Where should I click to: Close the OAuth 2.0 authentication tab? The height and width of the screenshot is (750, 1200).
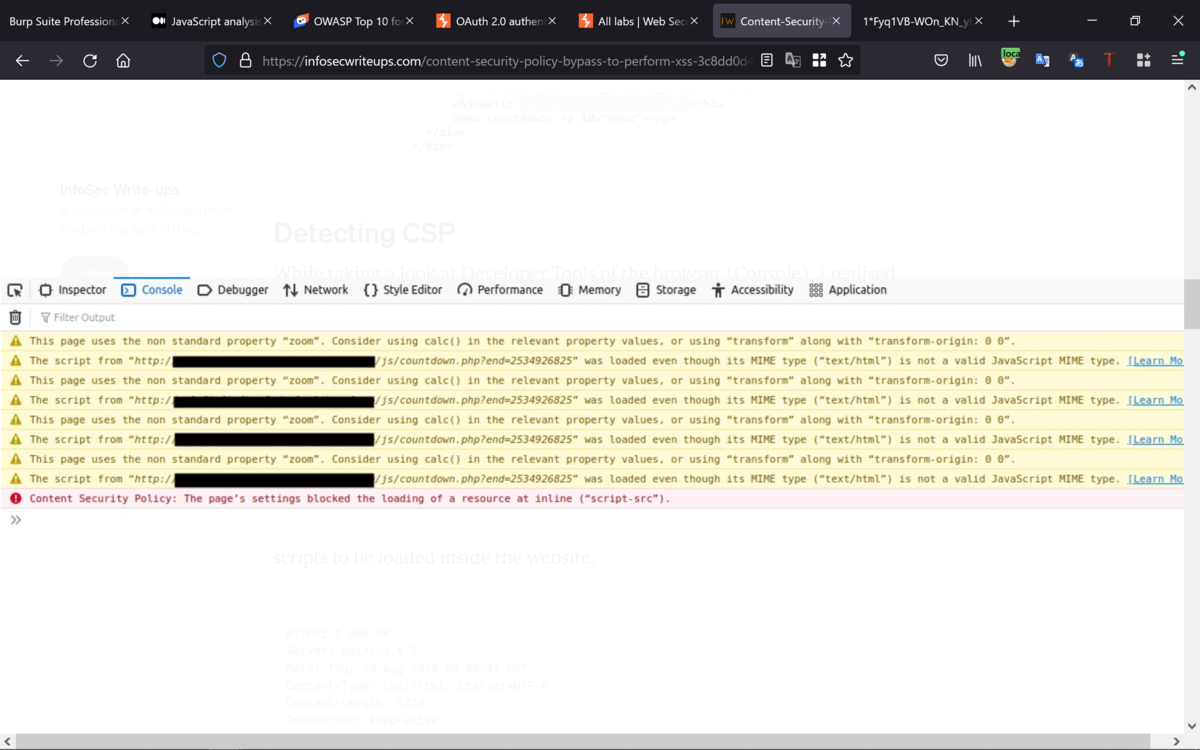(553, 21)
